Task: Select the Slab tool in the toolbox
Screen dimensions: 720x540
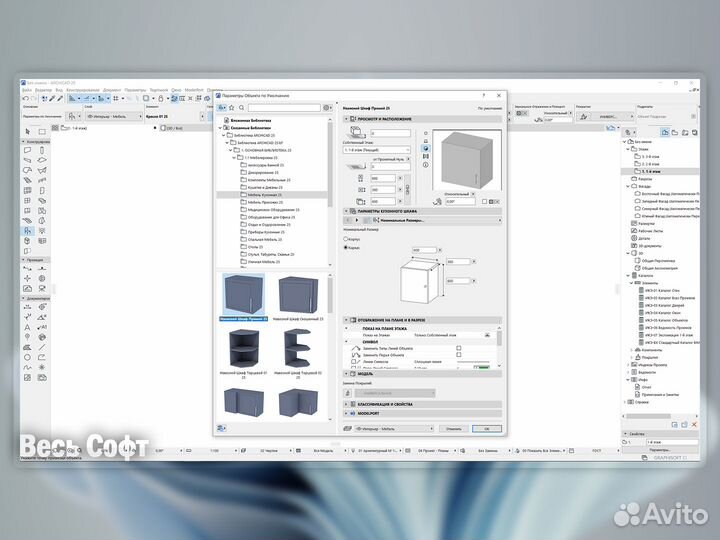Action: [x=42, y=160]
